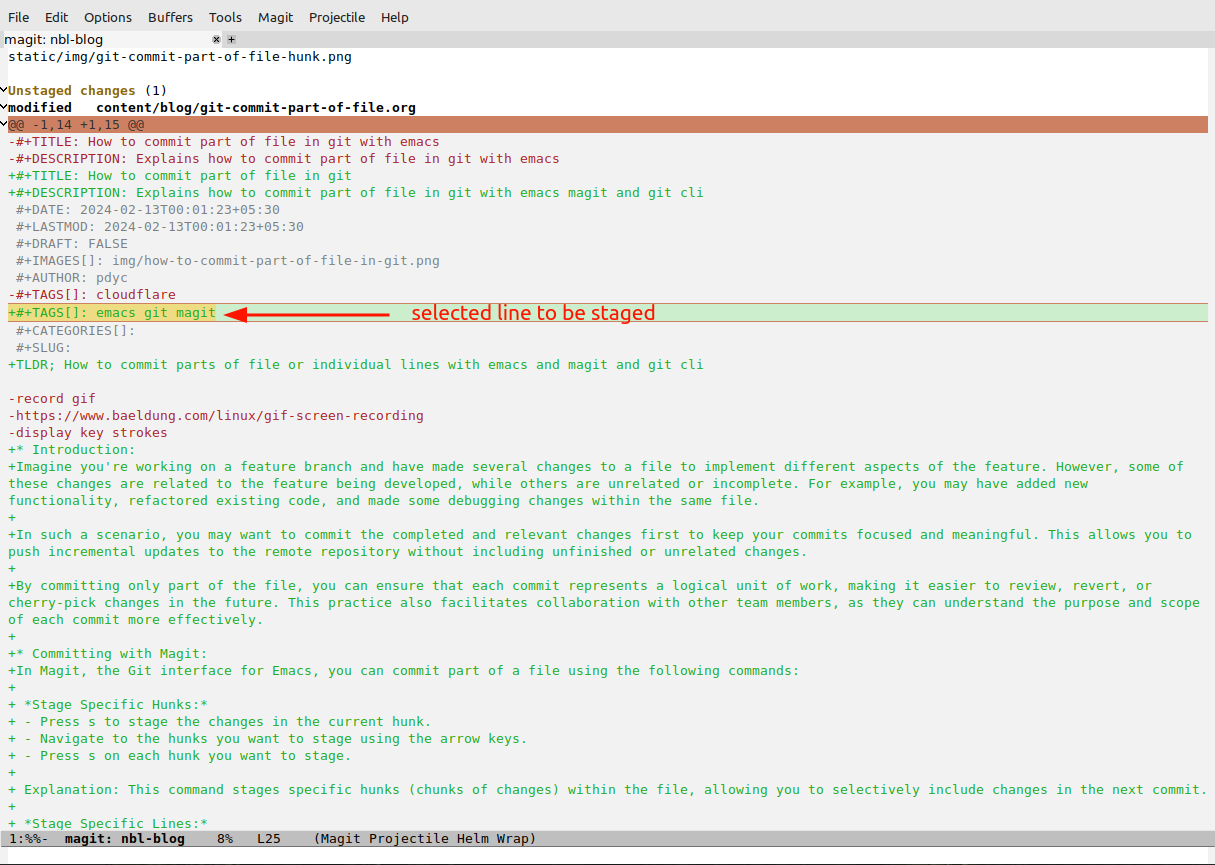Add a new tab with plus button
The width and height of the screenshot is (1215, 865).
point(231,40)
